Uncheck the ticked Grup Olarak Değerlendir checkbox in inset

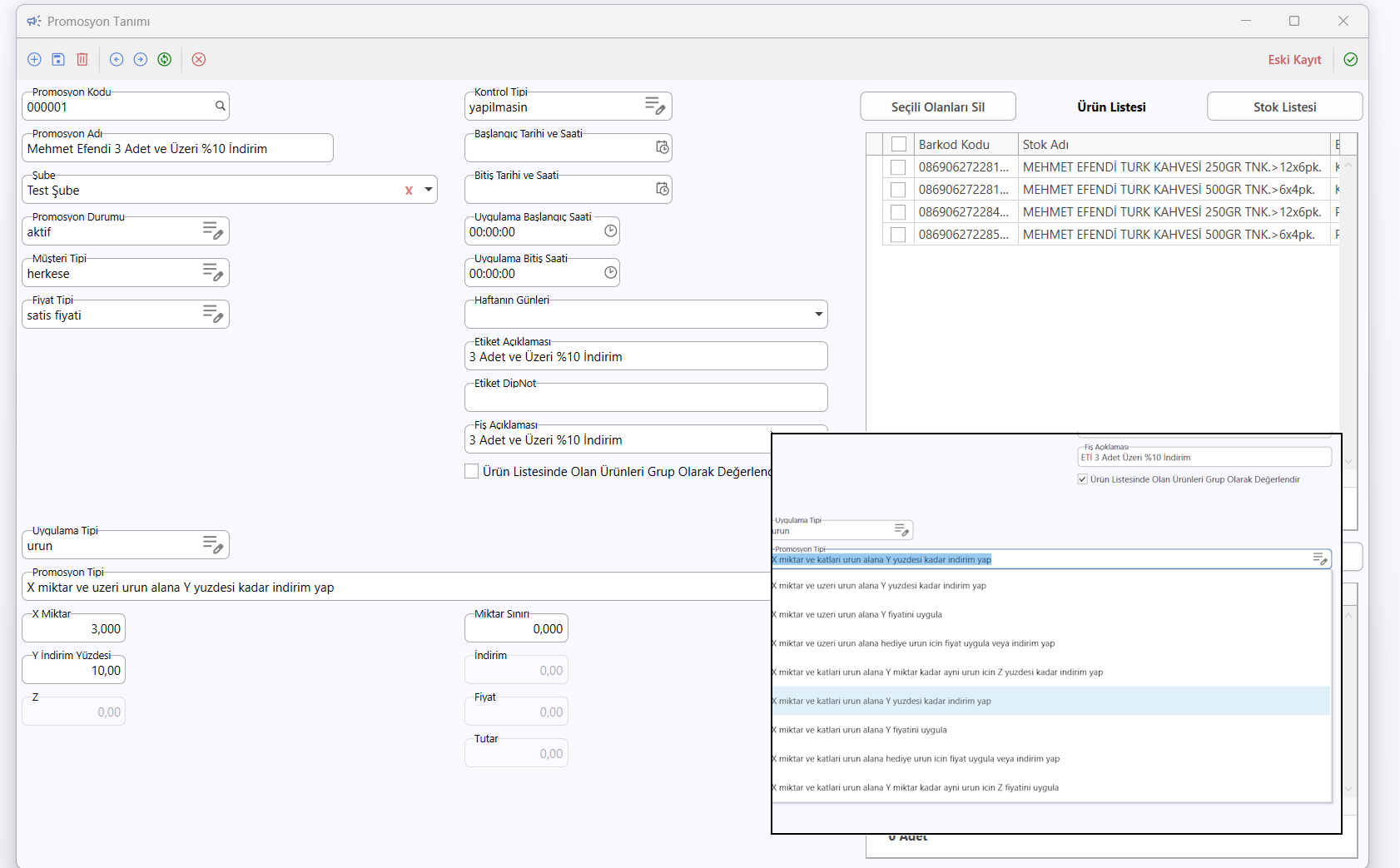tap(1082, 479)
